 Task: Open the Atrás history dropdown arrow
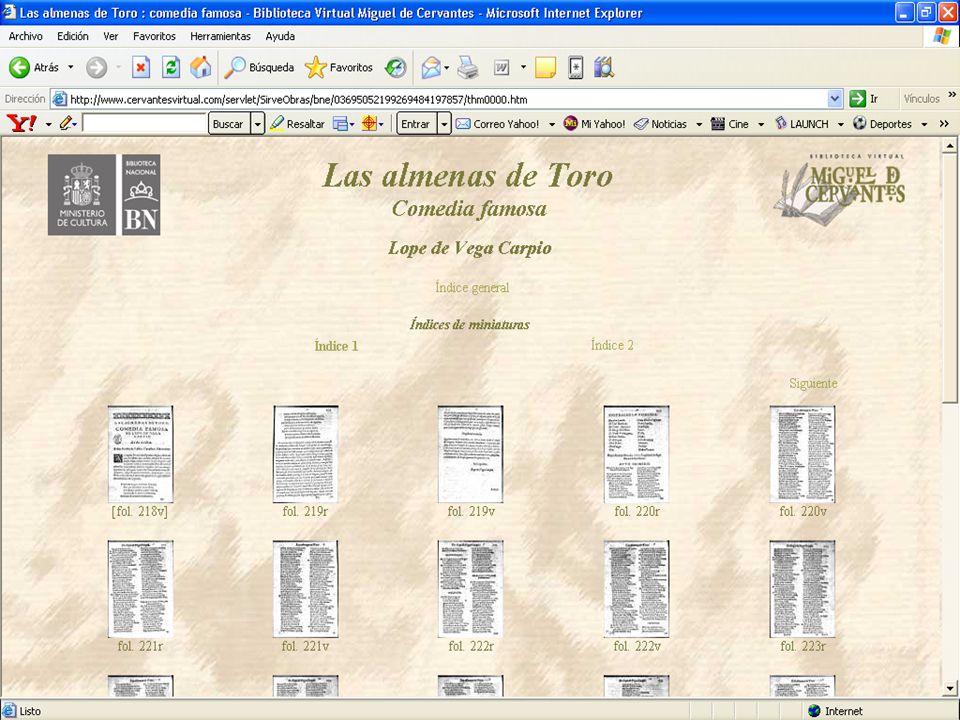pyautogui.click(x=70, y=67)
